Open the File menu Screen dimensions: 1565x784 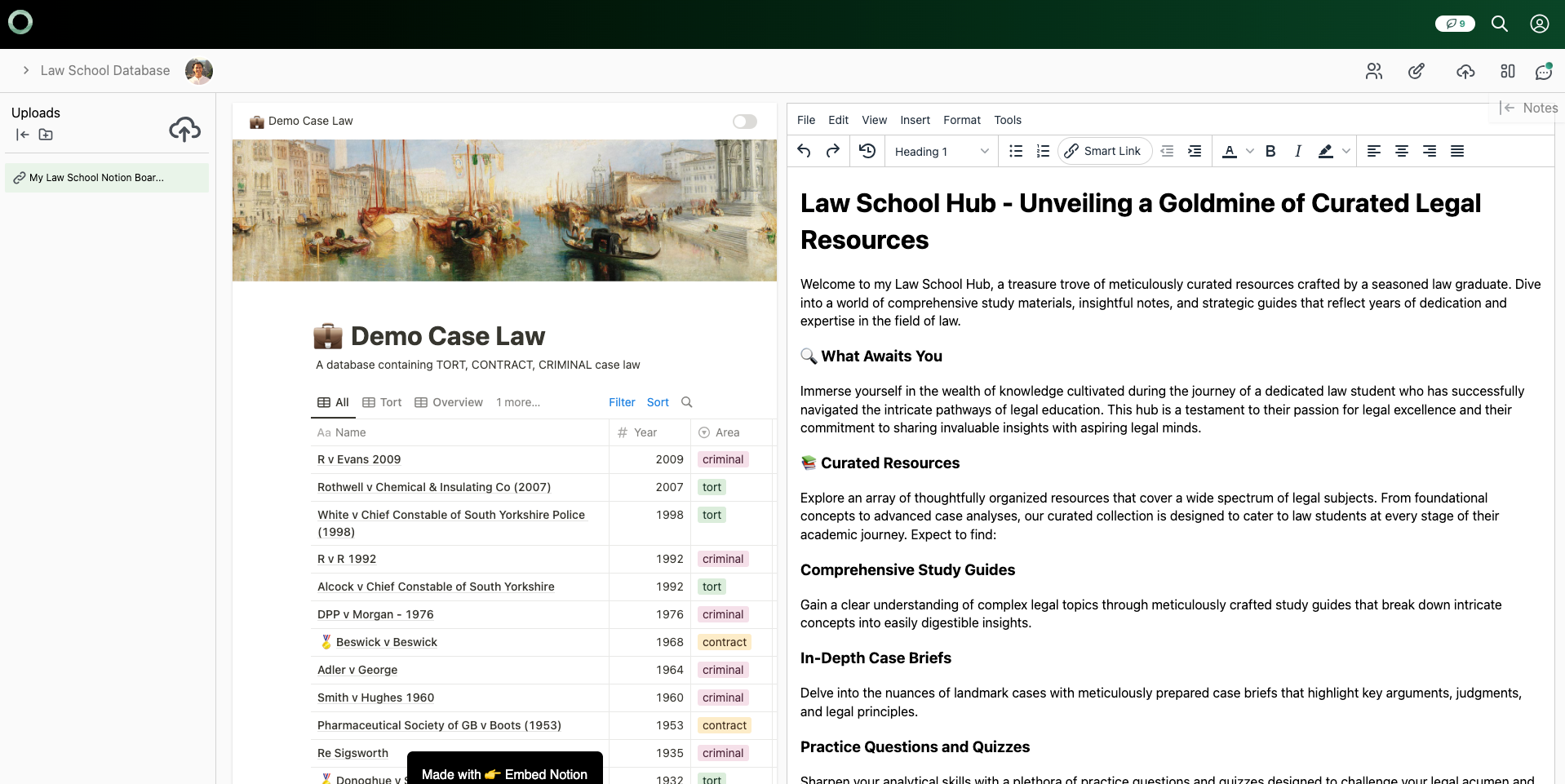tap(806, 120)
